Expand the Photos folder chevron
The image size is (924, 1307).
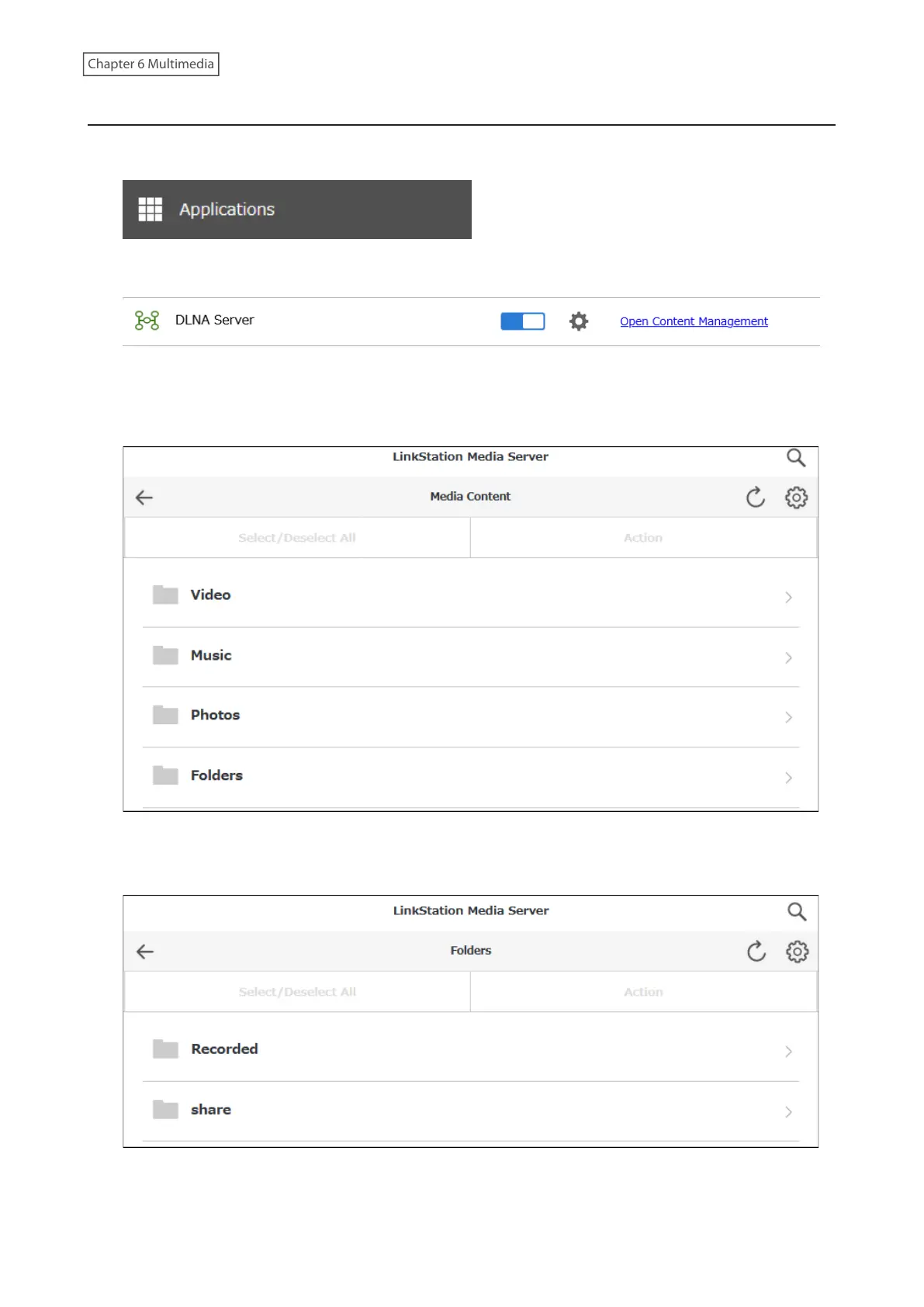788,717
